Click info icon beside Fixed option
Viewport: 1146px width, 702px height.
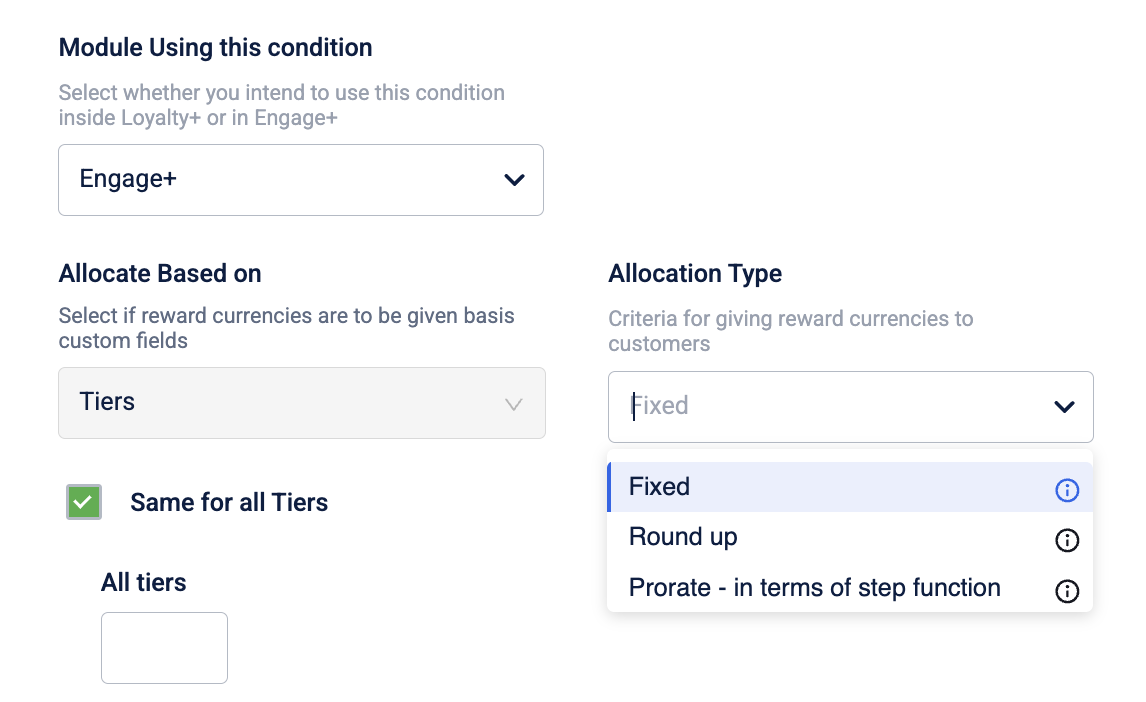pyautogui.click(x=1066, y=489)
